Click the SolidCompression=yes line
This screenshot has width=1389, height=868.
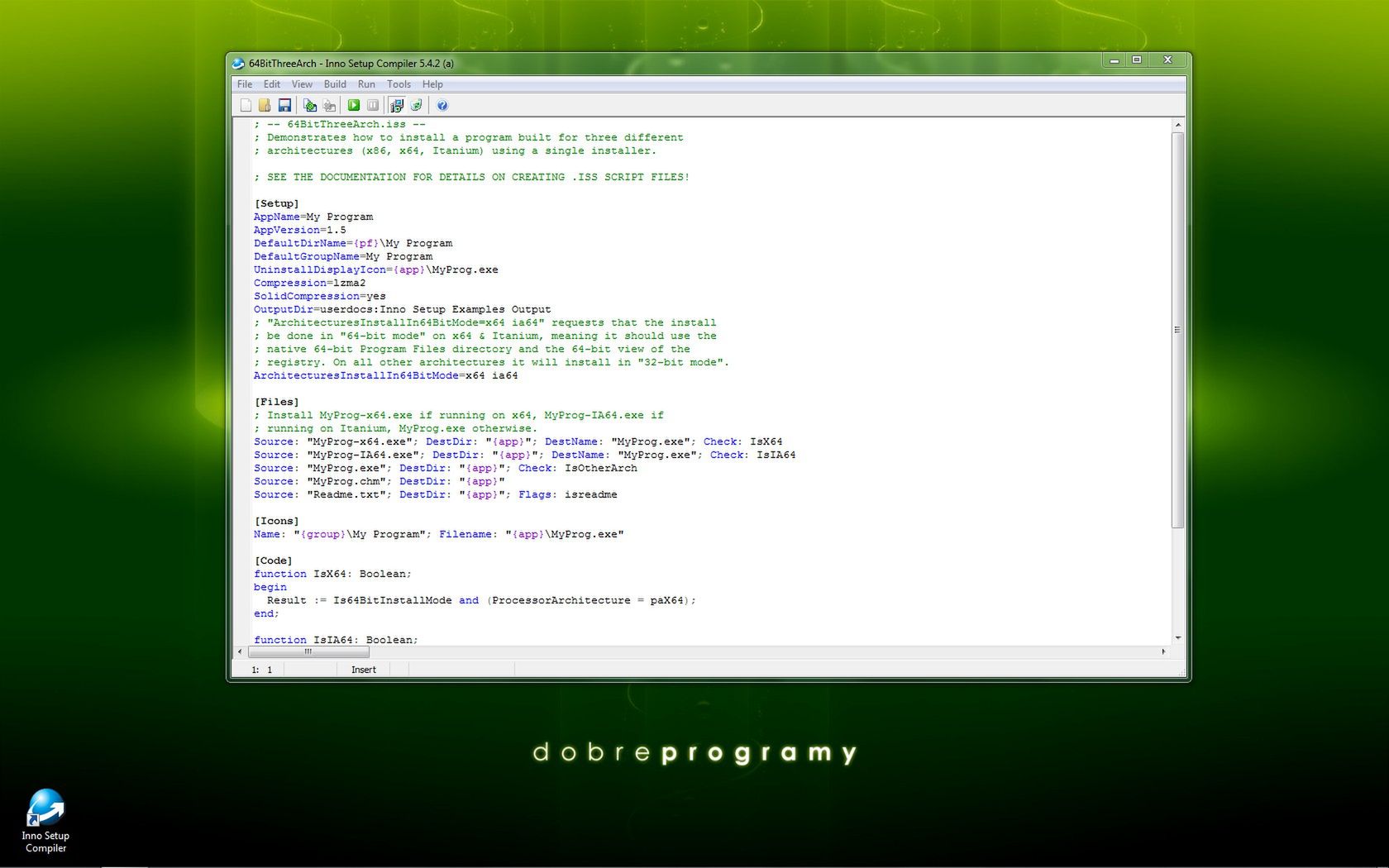tap(320, 296)
